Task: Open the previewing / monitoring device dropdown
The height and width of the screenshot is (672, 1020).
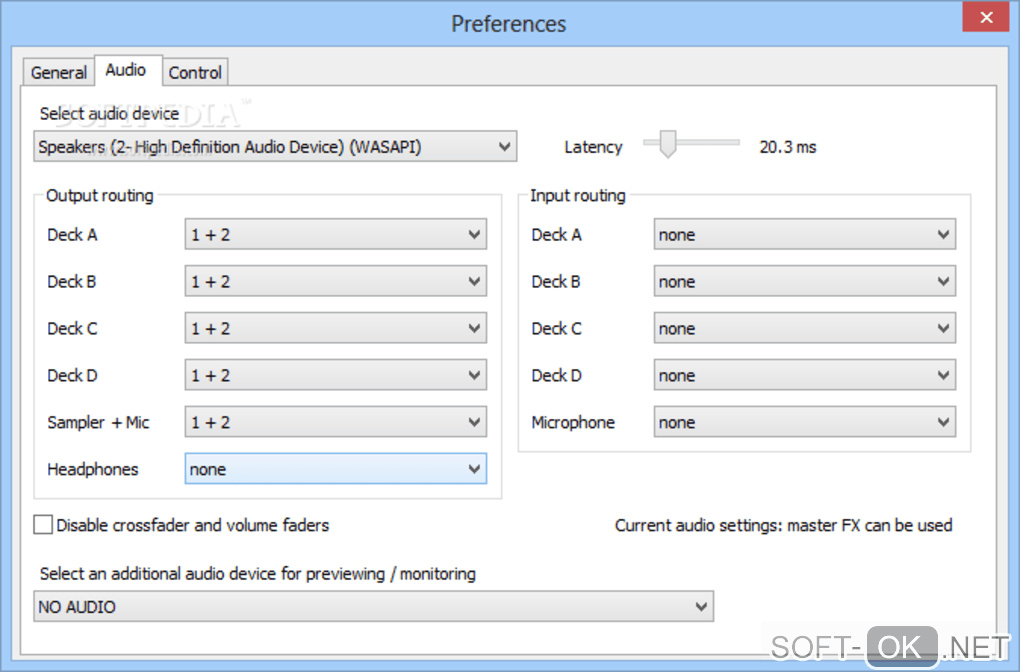Action: 373,606
